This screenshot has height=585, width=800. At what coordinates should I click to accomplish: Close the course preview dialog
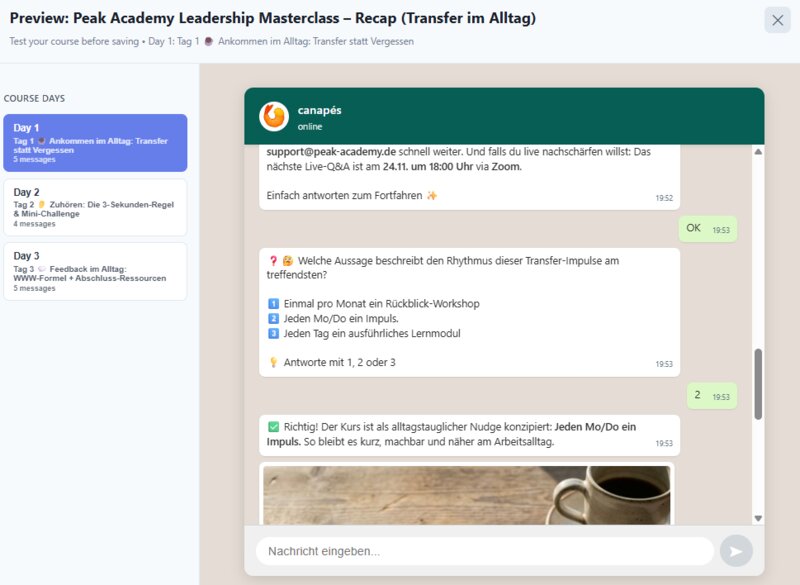pyautogui.click(x=777, y=20)
